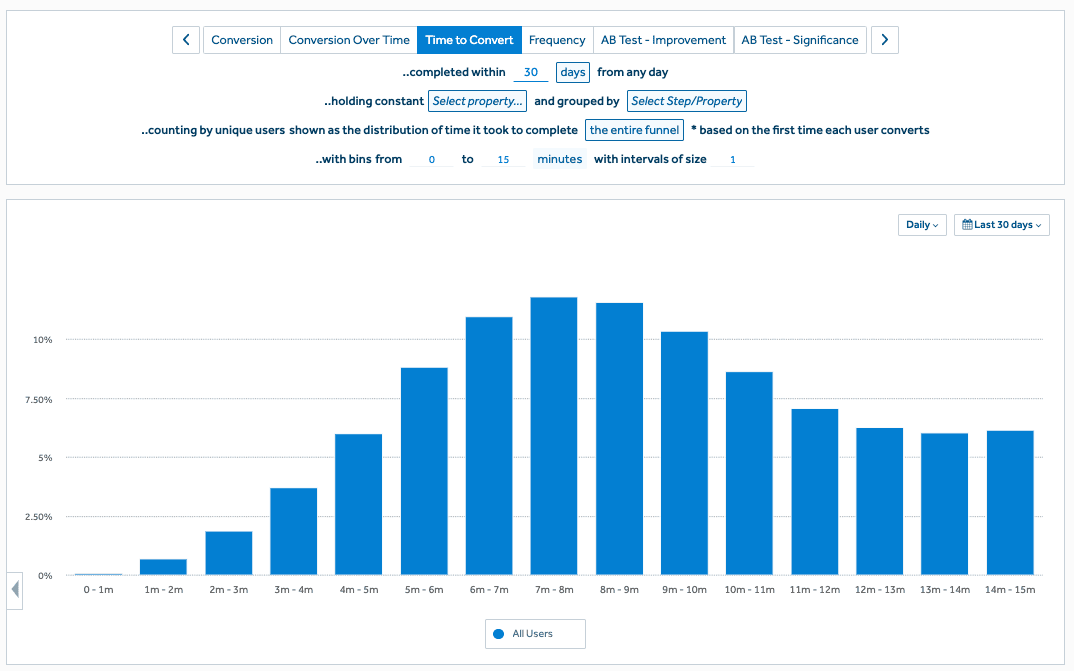Open the Last 30 days date picker
The width and height of the screenshot is (1074, 671).
[1001, 225]
